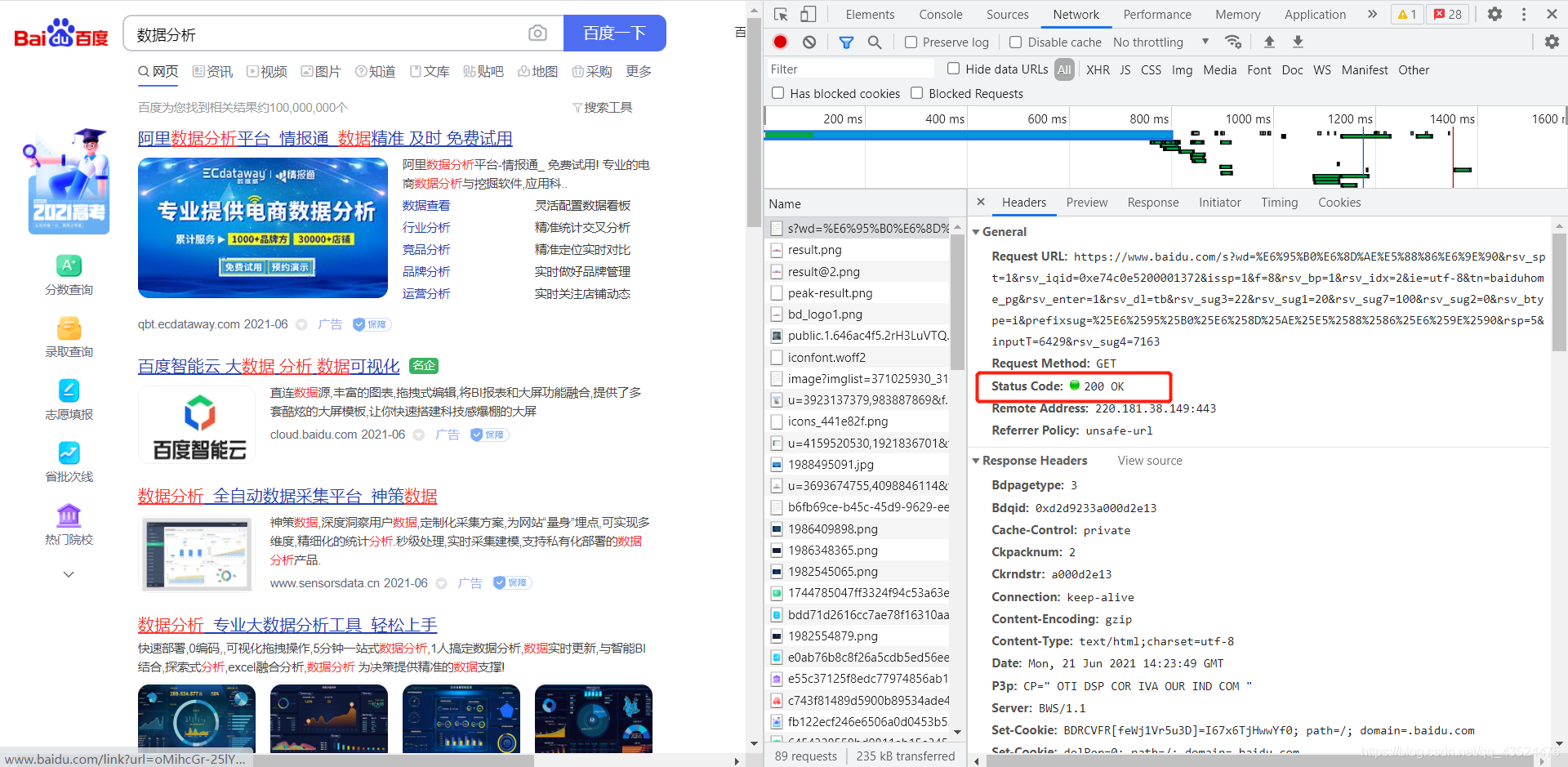Select the All filter type
Screen dimensions: 1568x767
pos(1064,69)
